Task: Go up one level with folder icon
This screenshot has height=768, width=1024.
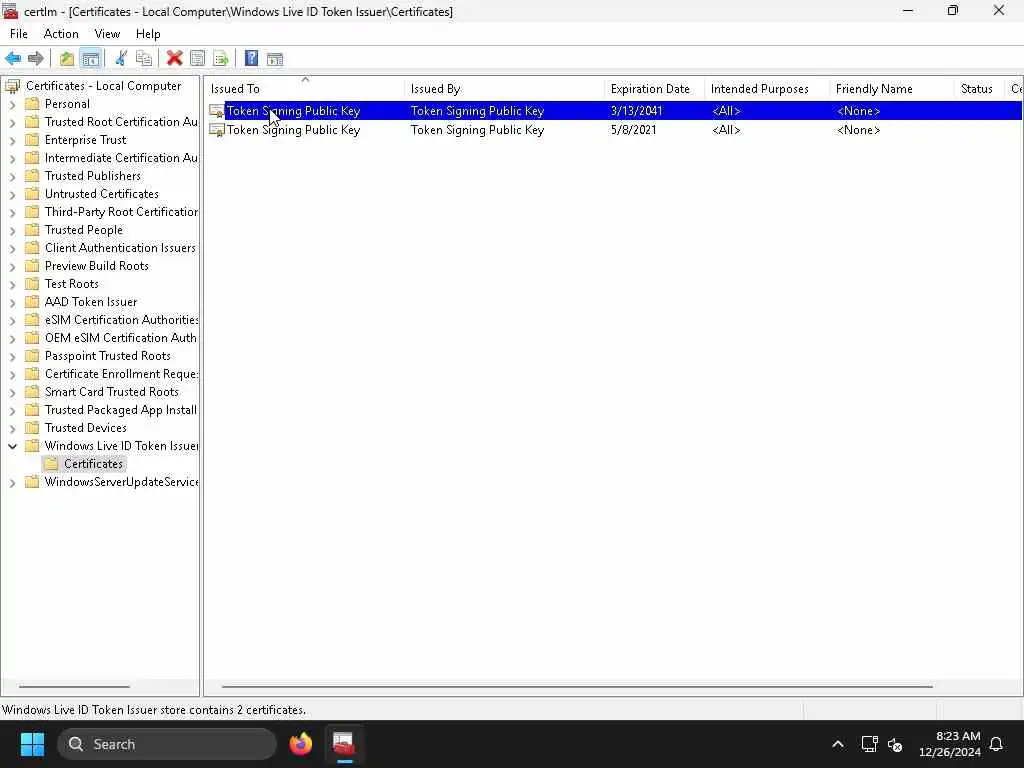Action: pyautogui.click(x=67, y=59)
